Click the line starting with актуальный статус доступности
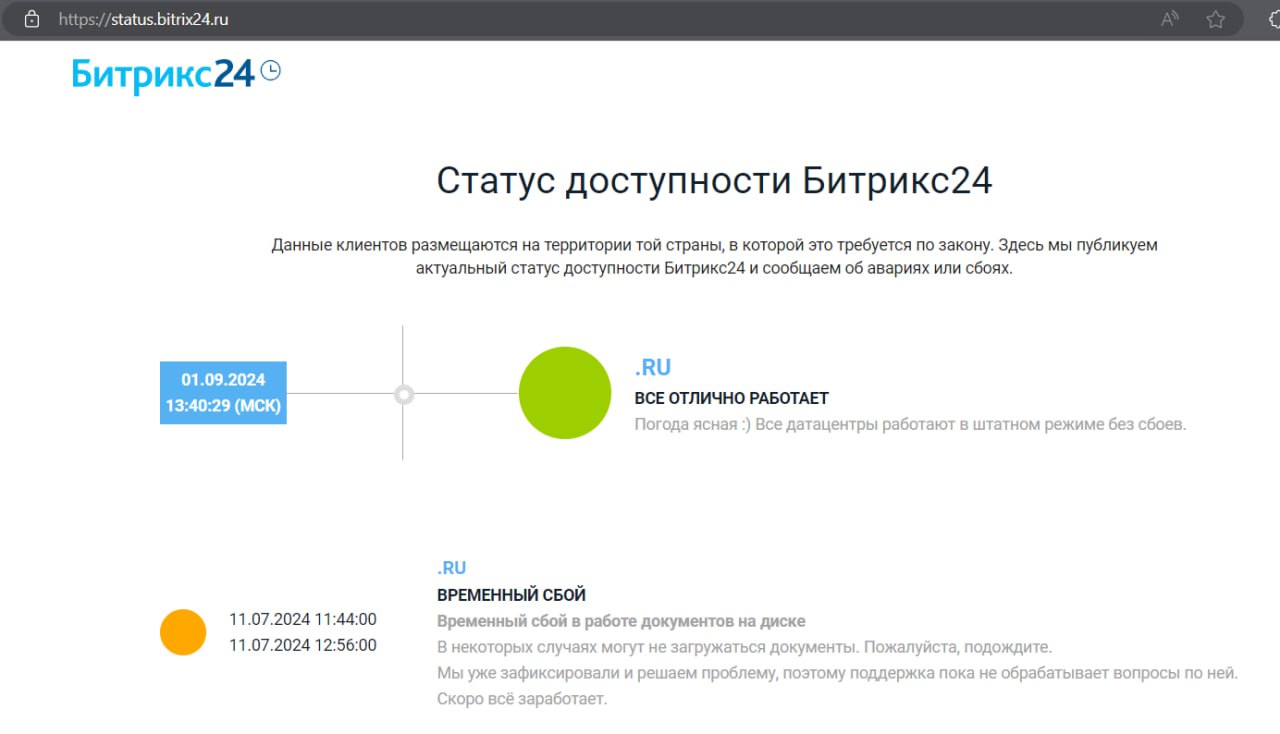Screen dimensions: 1280x734 point(714,269)
